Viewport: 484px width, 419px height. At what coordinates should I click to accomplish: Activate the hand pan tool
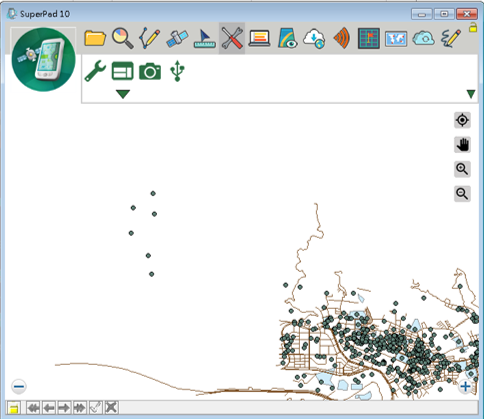[462, 145]
